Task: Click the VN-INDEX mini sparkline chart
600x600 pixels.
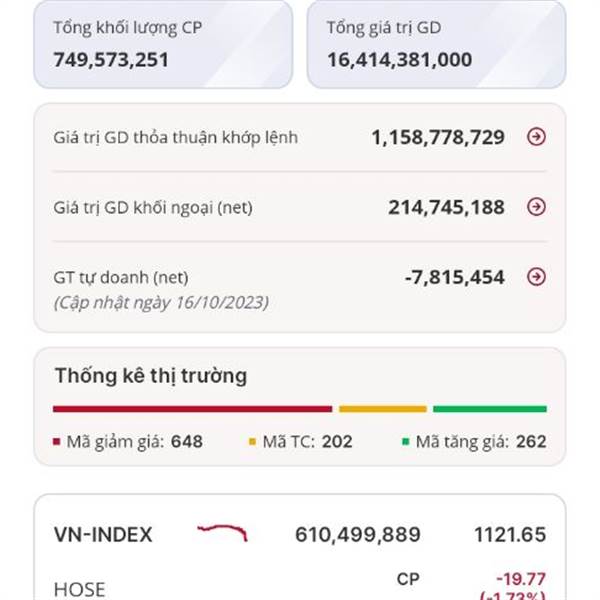Action: (x=222, y=533)
